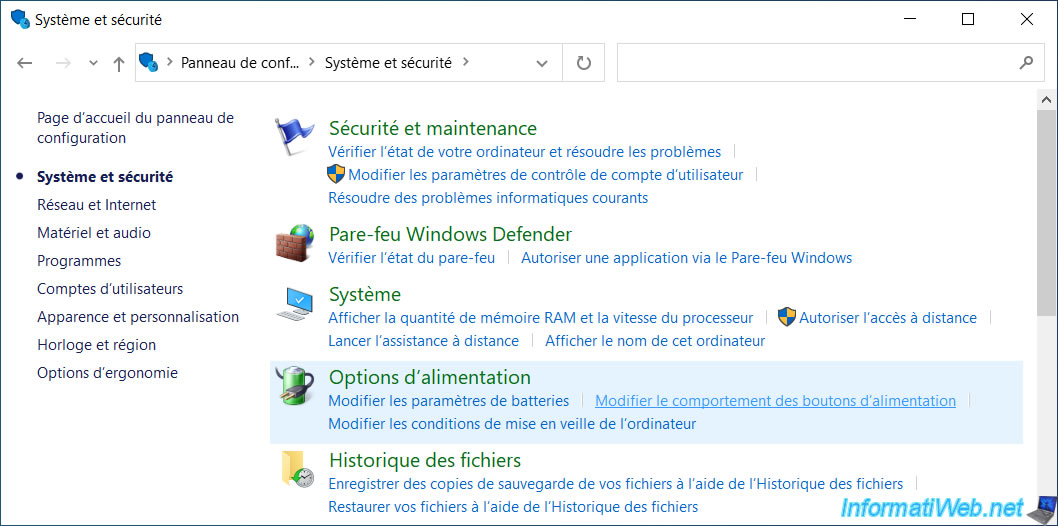1058x526 pixels.
Task: Click Modifier le comportement des boutons d'alimentation
Action: coord(775,401)
